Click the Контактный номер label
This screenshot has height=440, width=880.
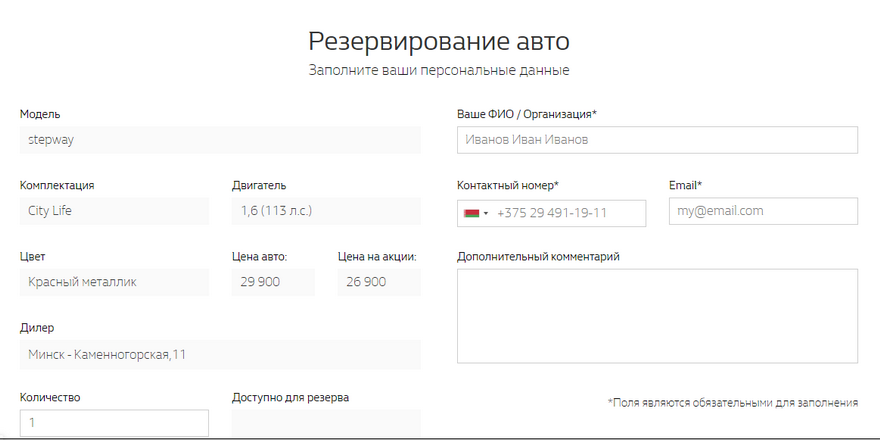(x=507, y=185)
